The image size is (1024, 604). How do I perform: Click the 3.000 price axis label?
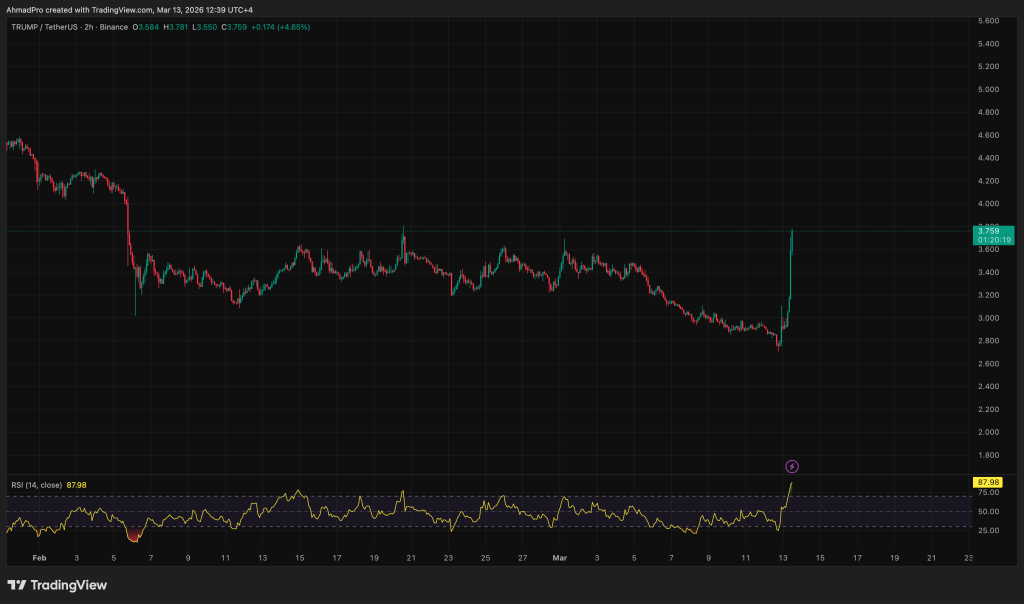(988, 318)
